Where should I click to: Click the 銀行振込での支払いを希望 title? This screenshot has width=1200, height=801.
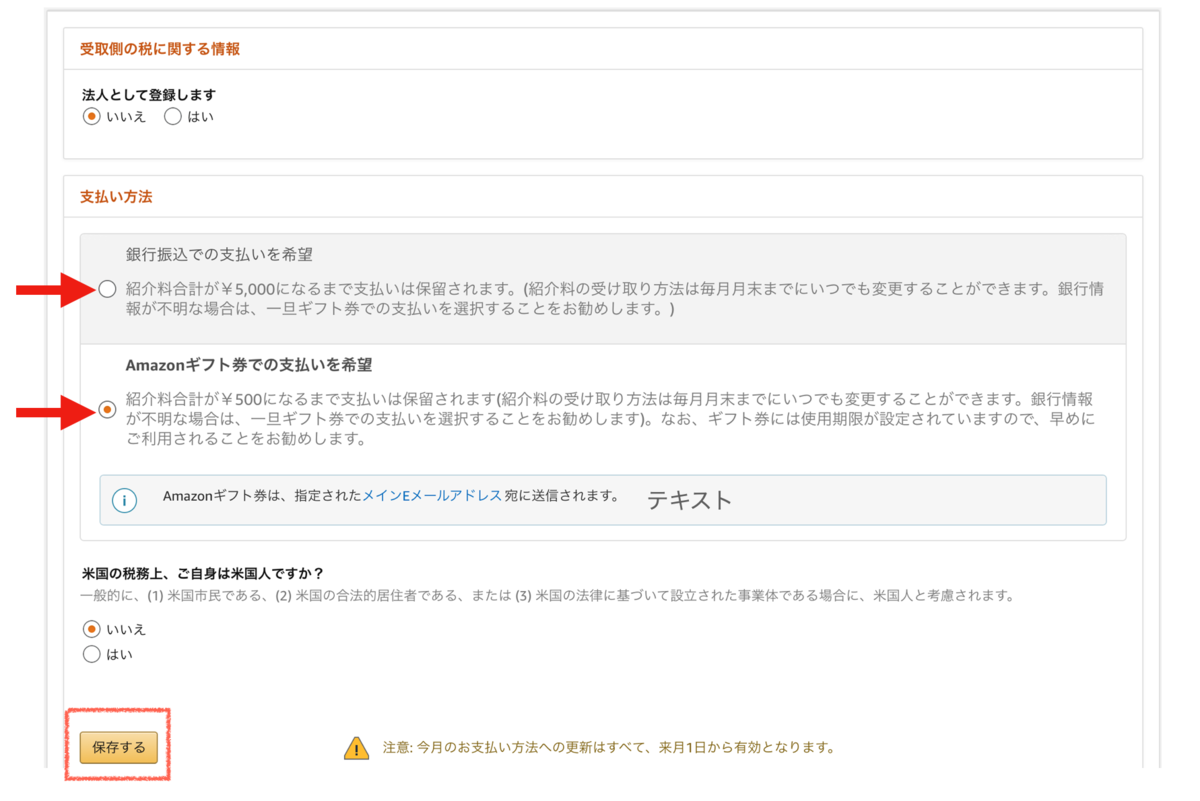(219, 254)
